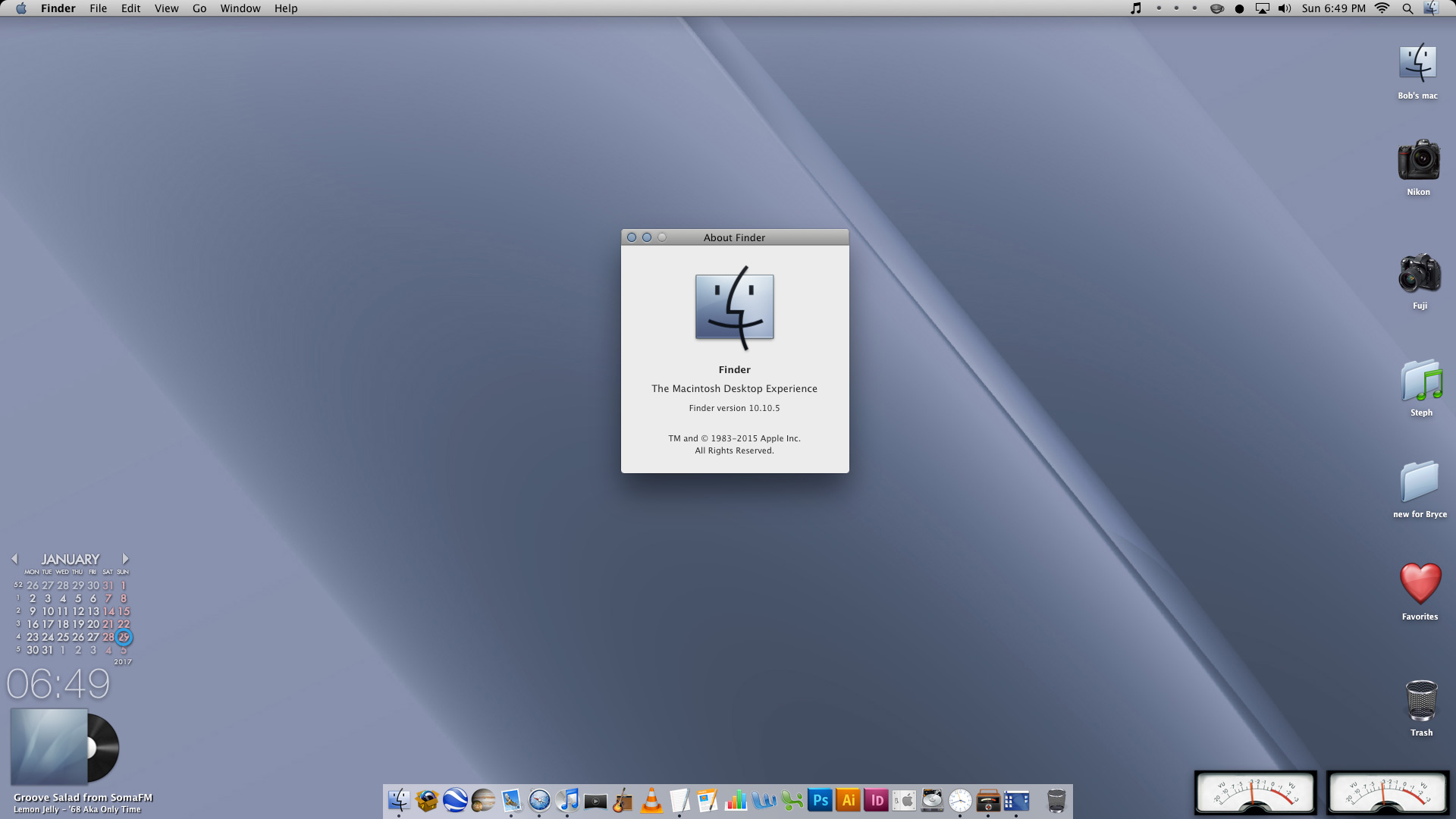The image size is (1456, 819).
Task: Open Google Earth from the Dock
Action: [455, 800]
